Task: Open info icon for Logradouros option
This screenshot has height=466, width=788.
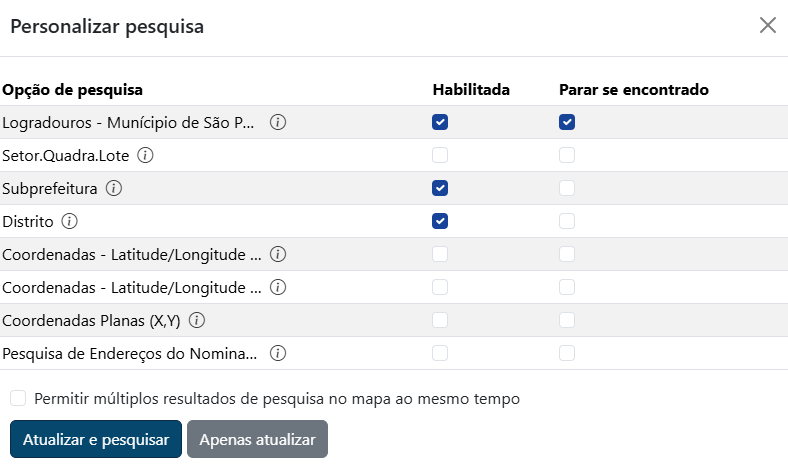Action: pos(278,122)
